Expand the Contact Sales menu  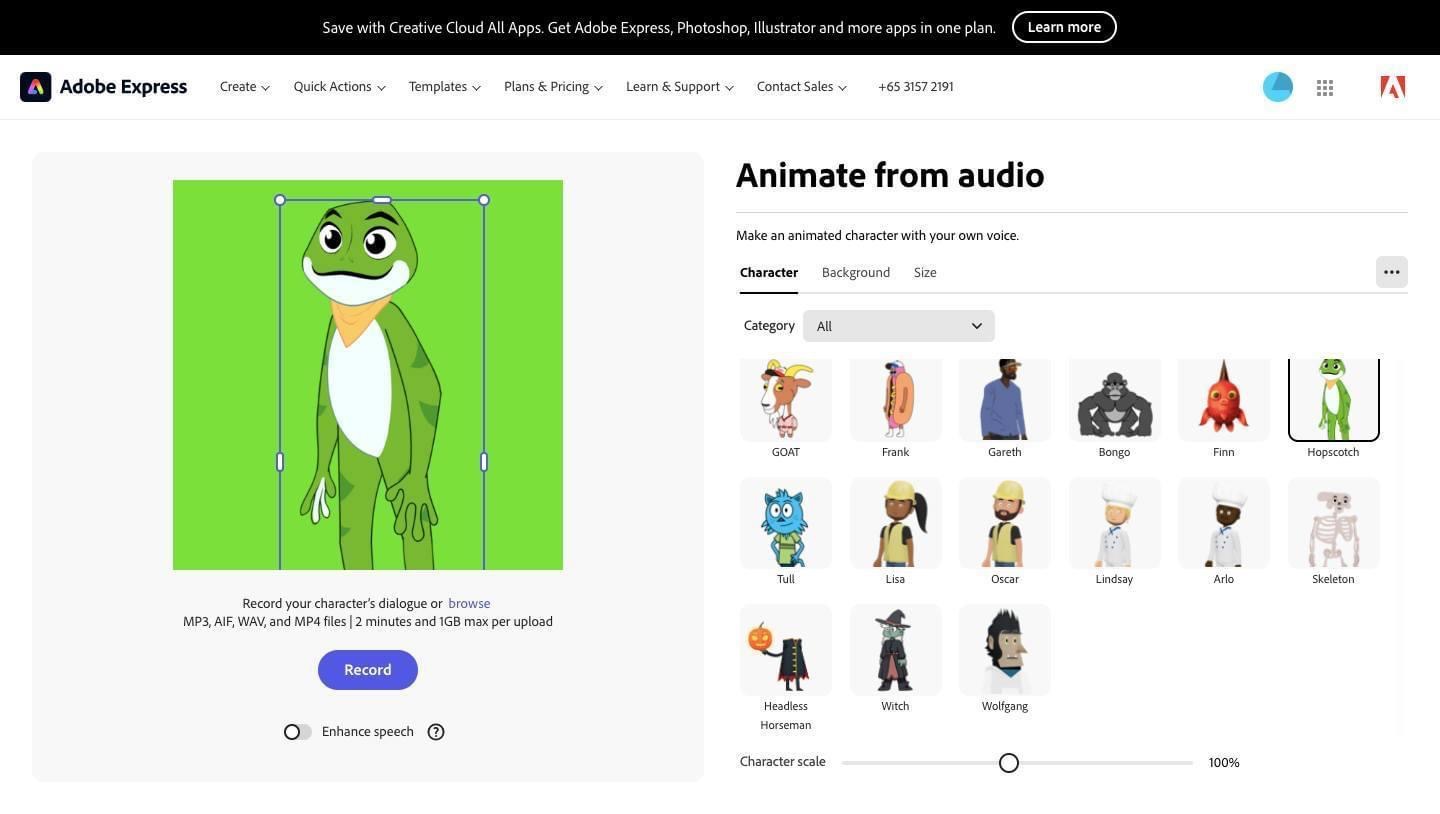pyautogui.click(x=802, y=87)
